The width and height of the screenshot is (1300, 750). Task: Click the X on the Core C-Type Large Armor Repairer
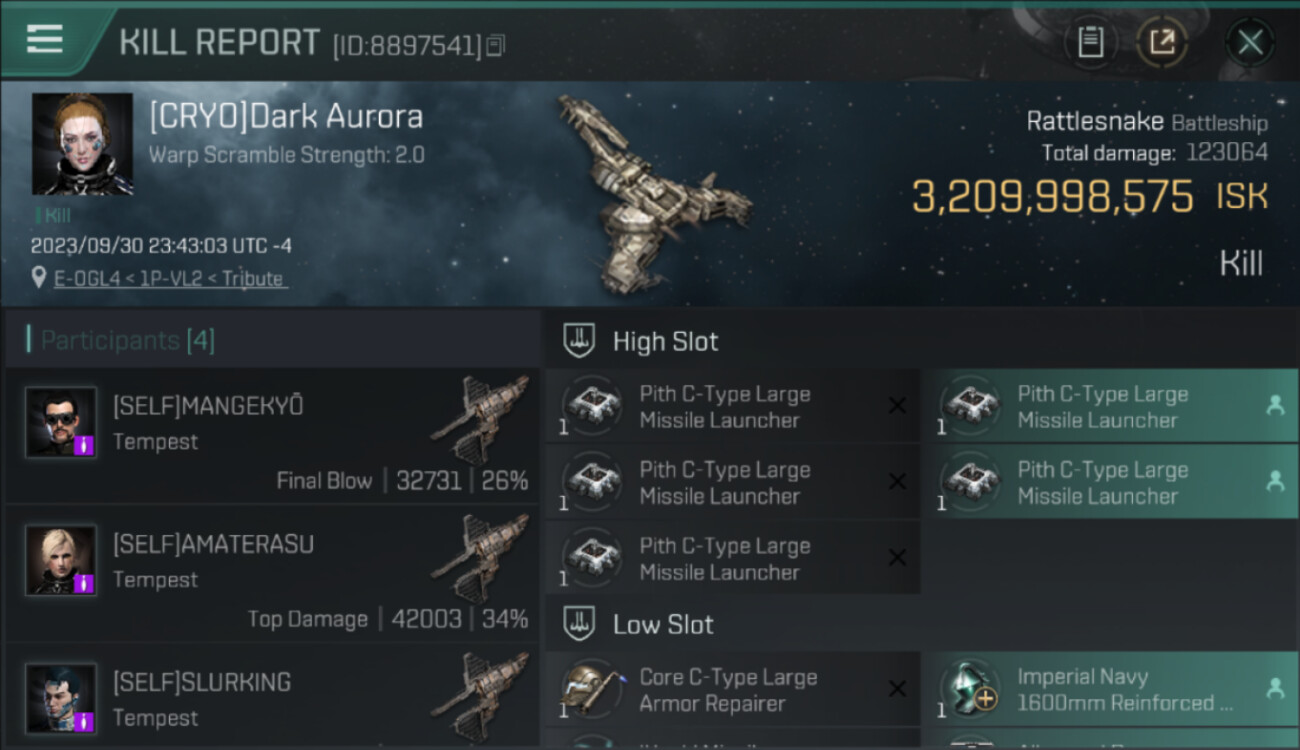897,689
